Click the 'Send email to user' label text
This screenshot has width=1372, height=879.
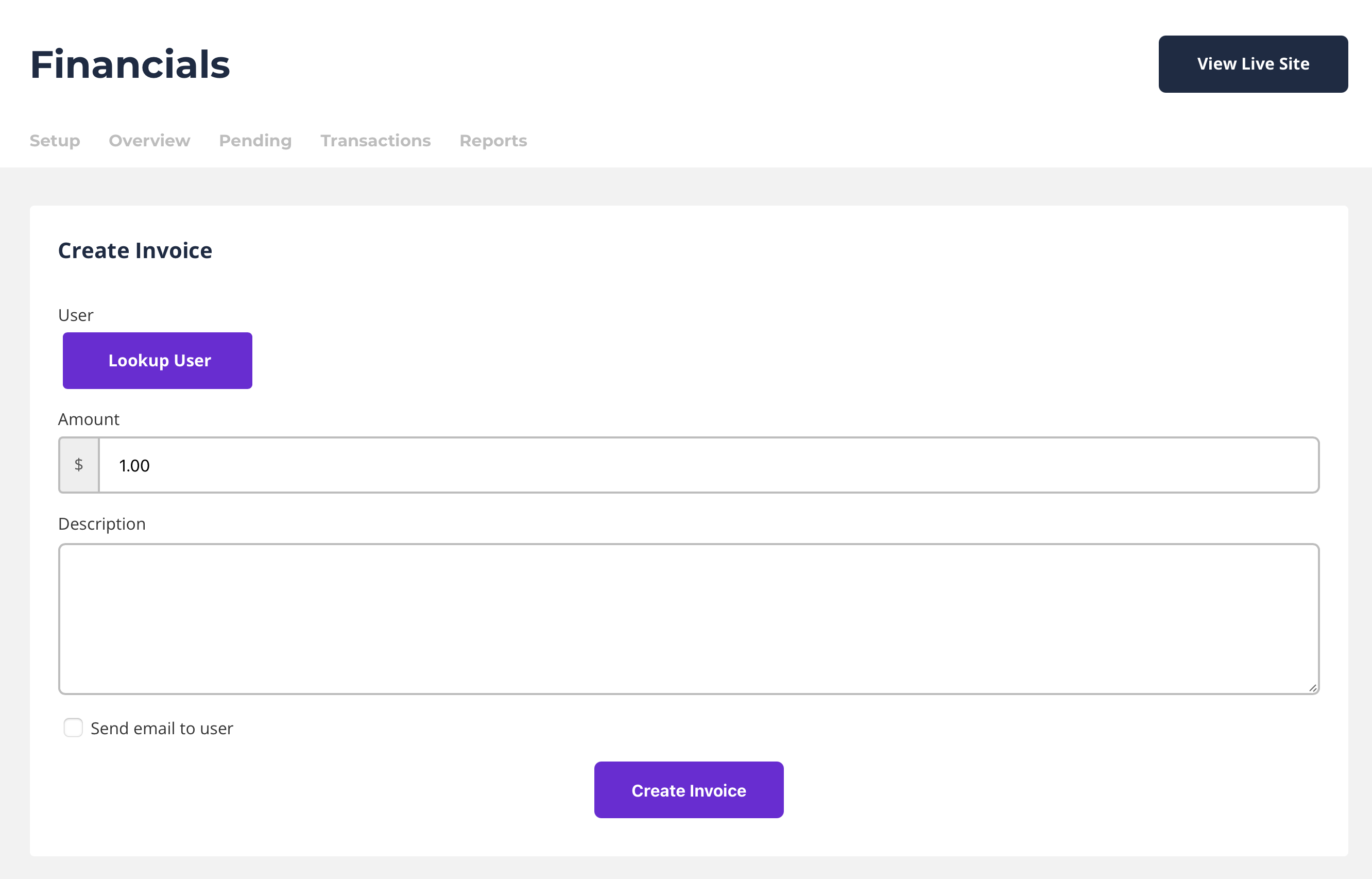click(x=162, y=729)
